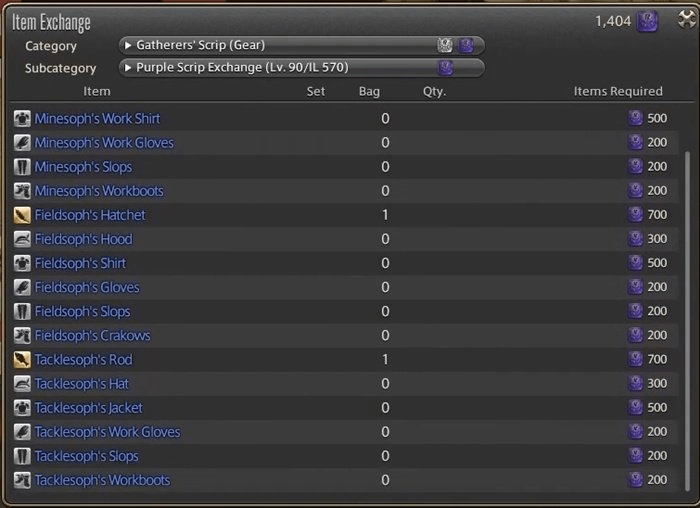Click the arrow beside Gatherers' Scrip (Gear)
Image resolution: width=700 pixels, height=508 pixels.
click(128, 45)
